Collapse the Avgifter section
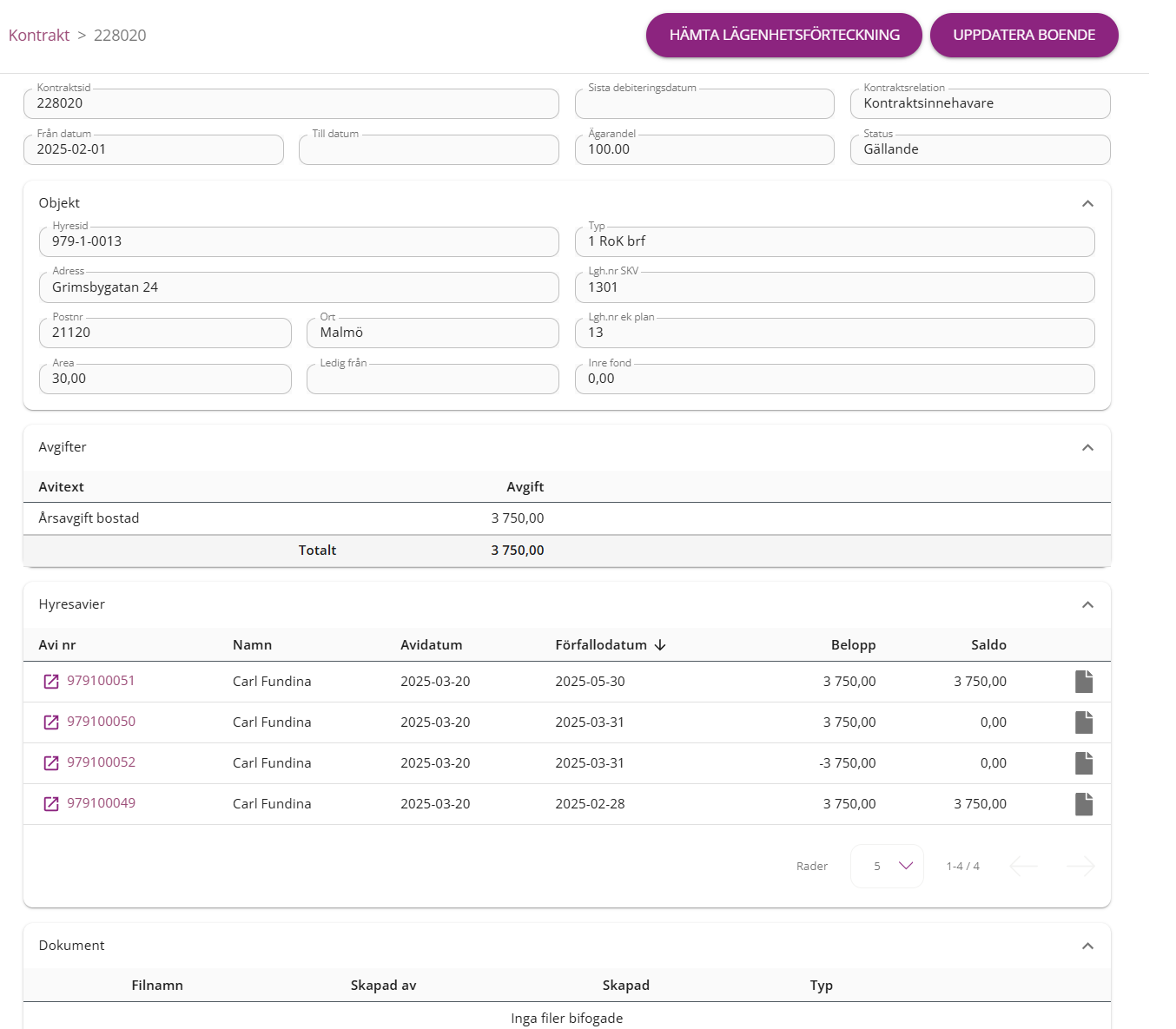 click(1087, 447)
